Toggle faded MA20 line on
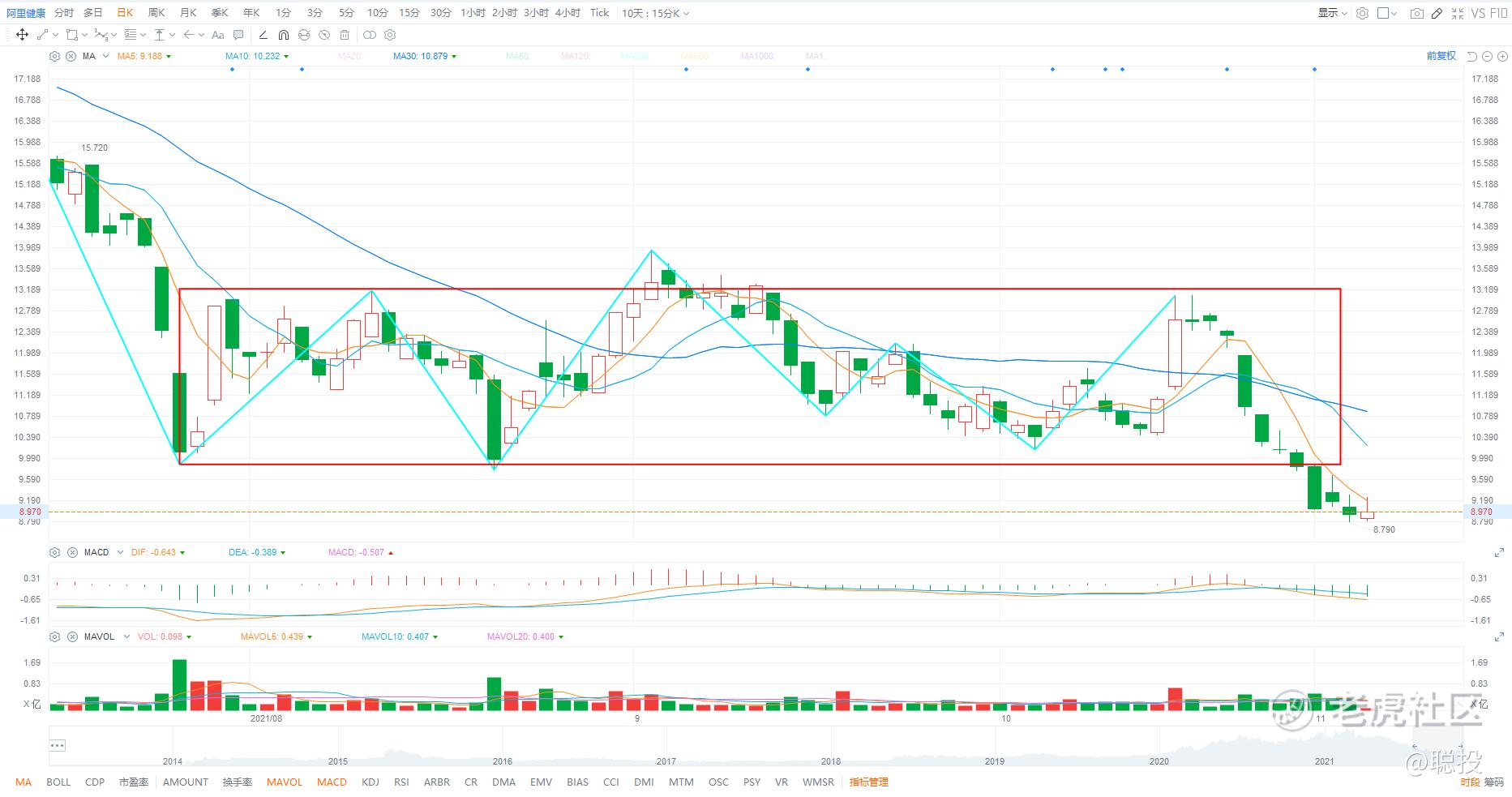Image resolution: width=1512 pixels, height=797 pixels. tap(349, 56)
